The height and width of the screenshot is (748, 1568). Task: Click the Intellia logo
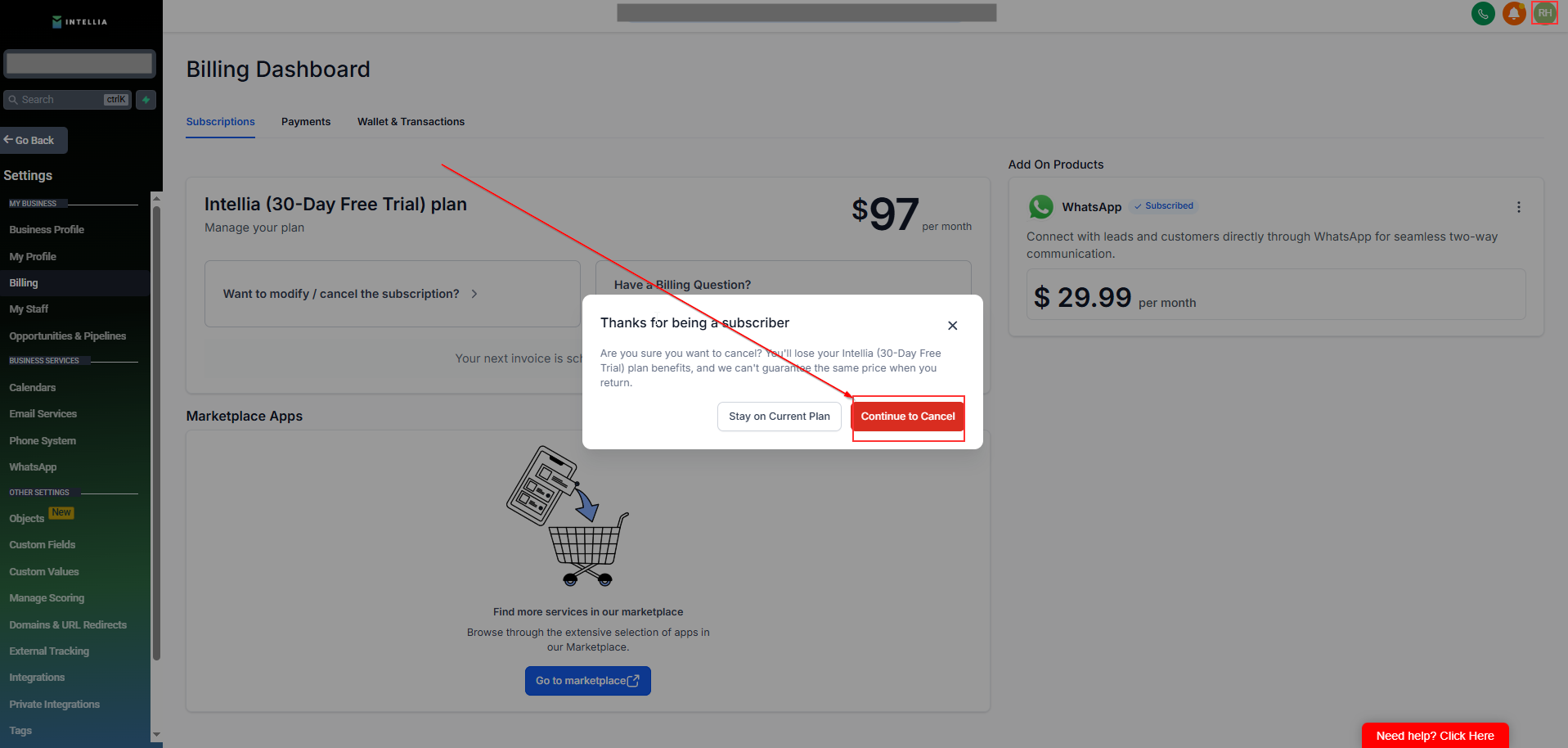pos(80,22)
